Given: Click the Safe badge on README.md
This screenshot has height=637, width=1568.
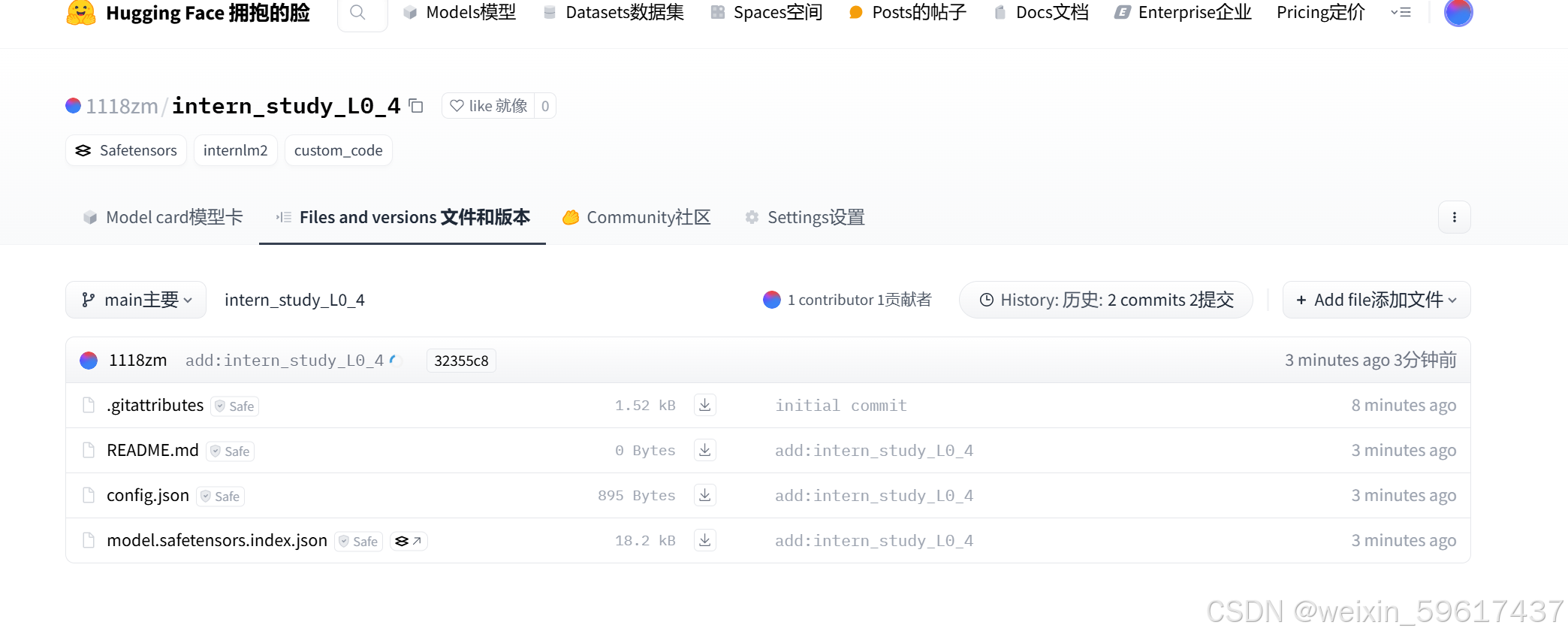Looking at the screenshot, I should pyautogui.click(x=230, y=451).
